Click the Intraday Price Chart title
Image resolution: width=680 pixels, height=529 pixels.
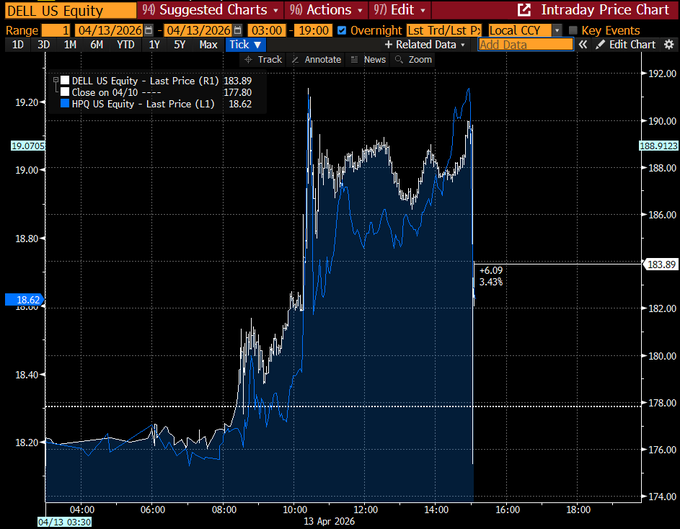tap(605, 10)
